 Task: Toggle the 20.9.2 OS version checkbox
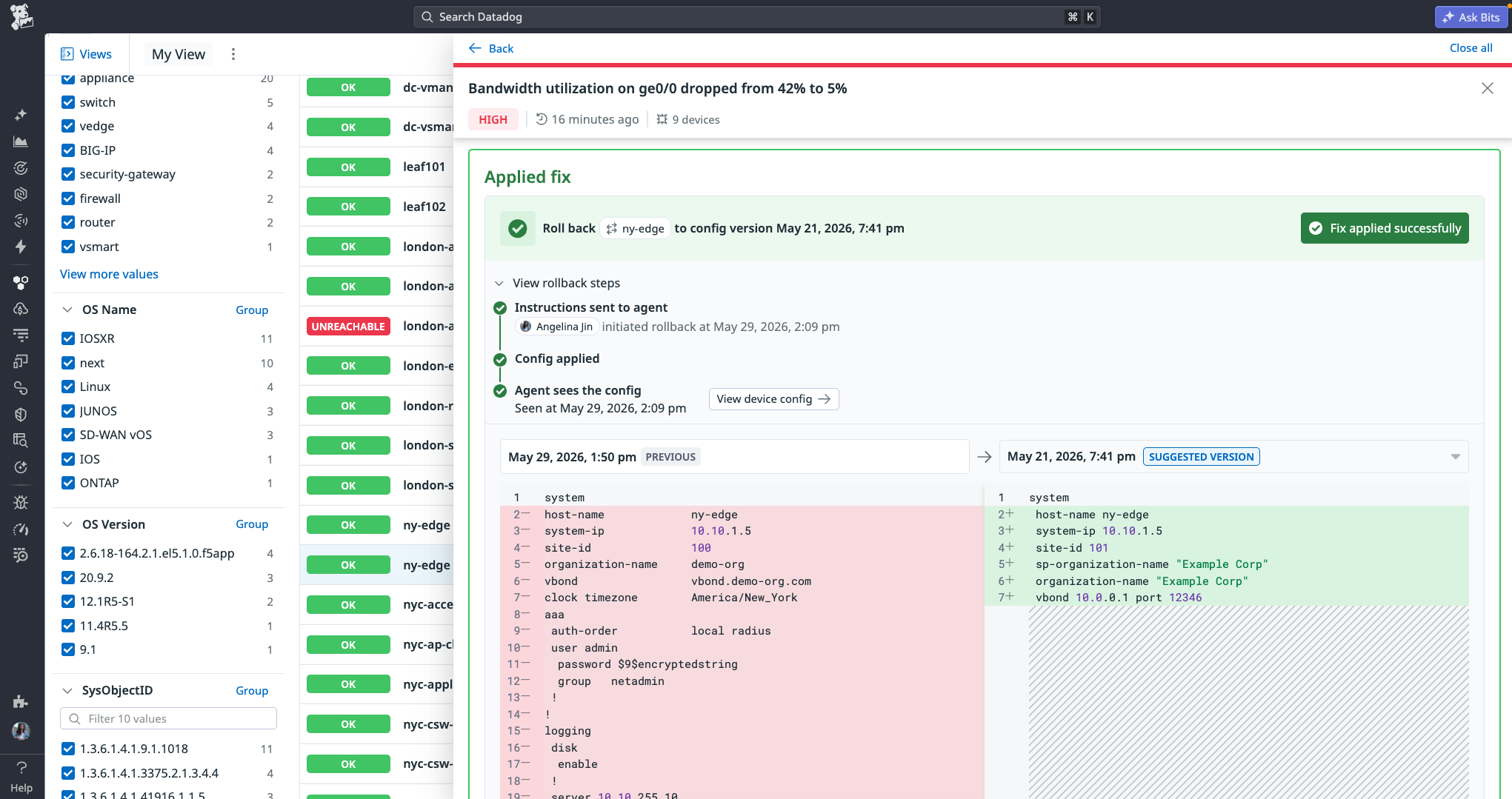(x=68, y=578)
